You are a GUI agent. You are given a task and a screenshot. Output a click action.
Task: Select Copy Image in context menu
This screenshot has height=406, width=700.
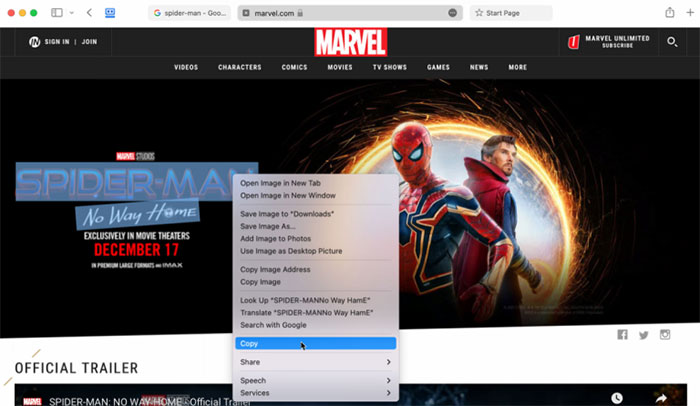coord(316,282)
